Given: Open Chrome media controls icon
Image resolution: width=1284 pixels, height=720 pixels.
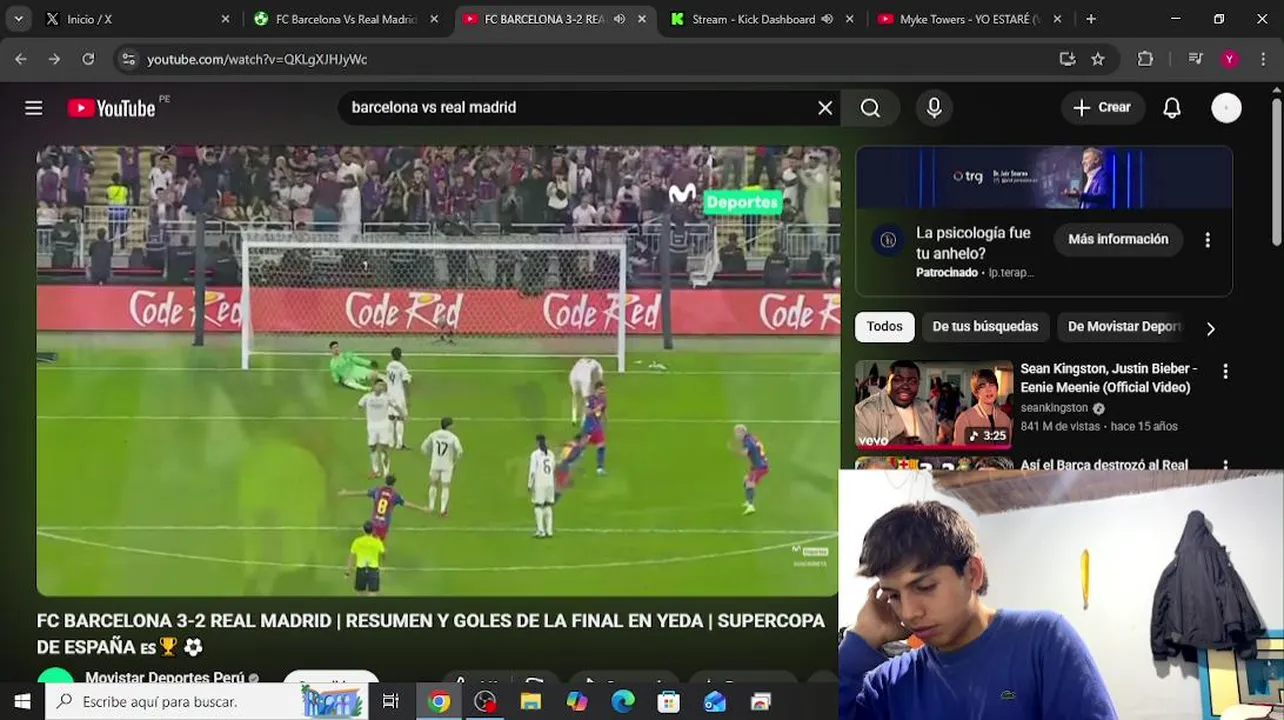Looking at the screenshot, I should [x=1195, y=59].
